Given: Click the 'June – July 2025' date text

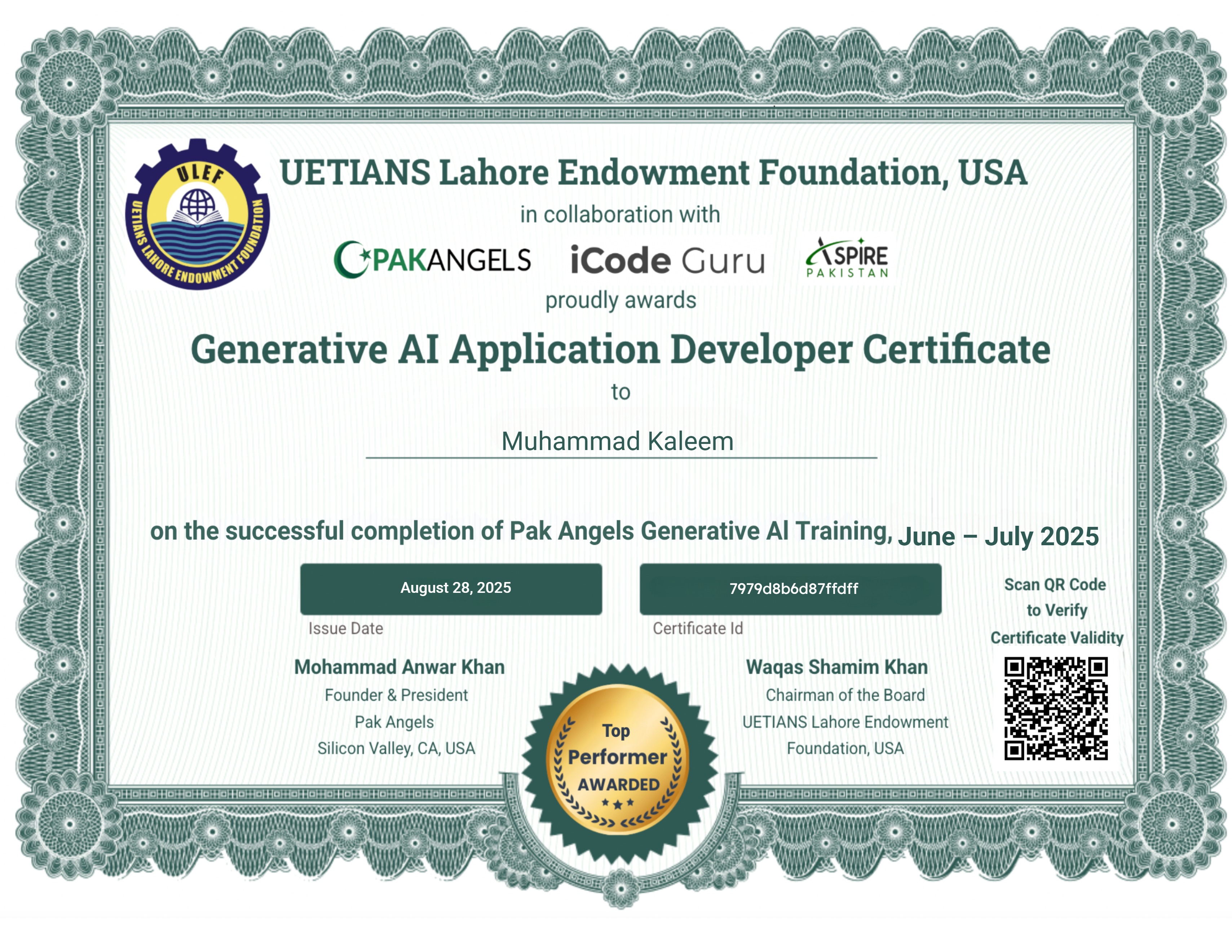Looking at the screenshot, I should point(998,536).
